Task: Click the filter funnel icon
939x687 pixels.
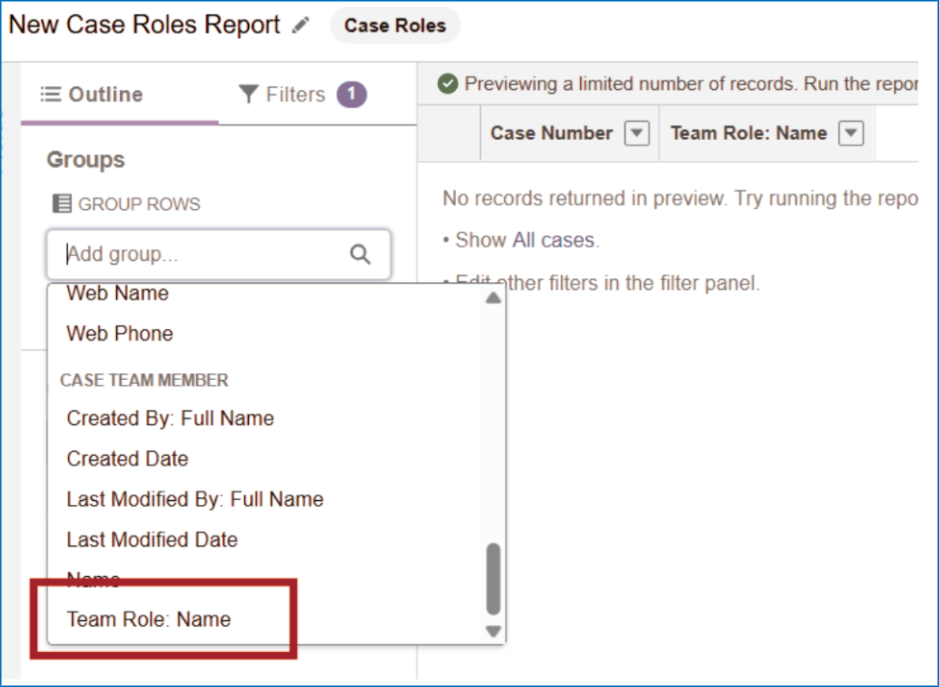Action: click(x=249, y=95)
